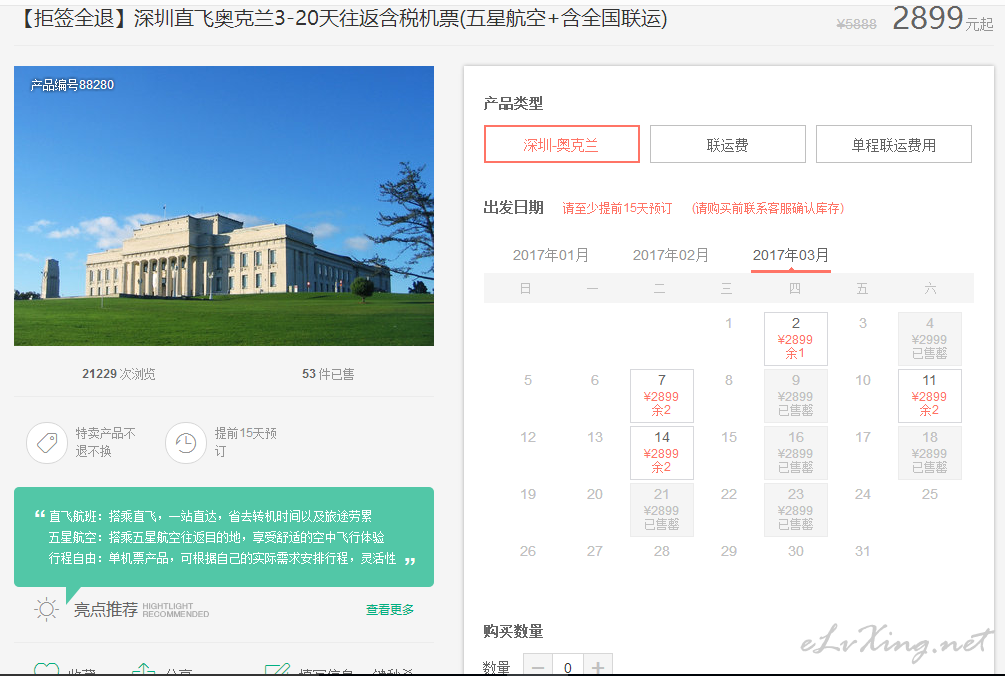Switch to the 2017年03月 month tab
This screenshot has height=676, width=1005.
pos(790,255)
